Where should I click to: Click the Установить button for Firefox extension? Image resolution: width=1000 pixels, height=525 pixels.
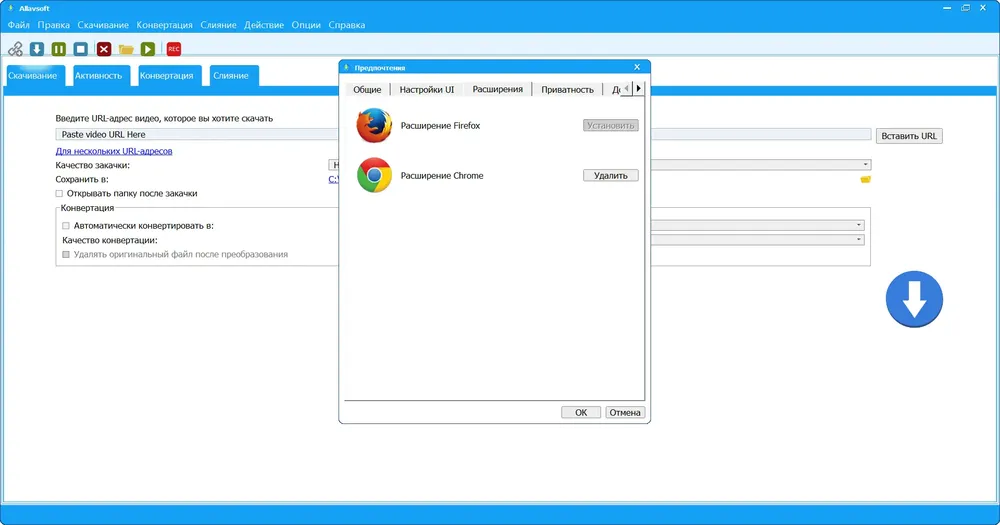610,126
